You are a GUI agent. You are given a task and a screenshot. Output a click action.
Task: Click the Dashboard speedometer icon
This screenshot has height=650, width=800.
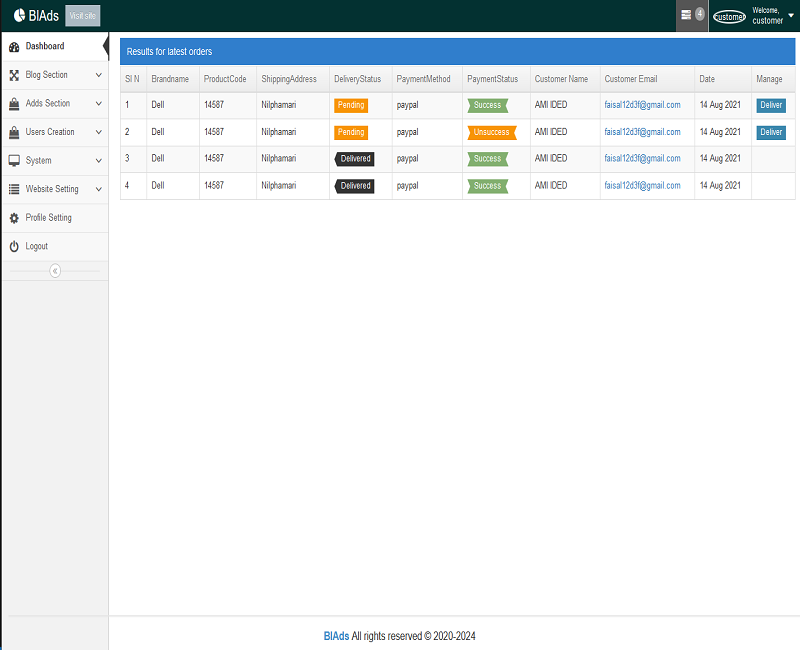click(x=14, y=47)
